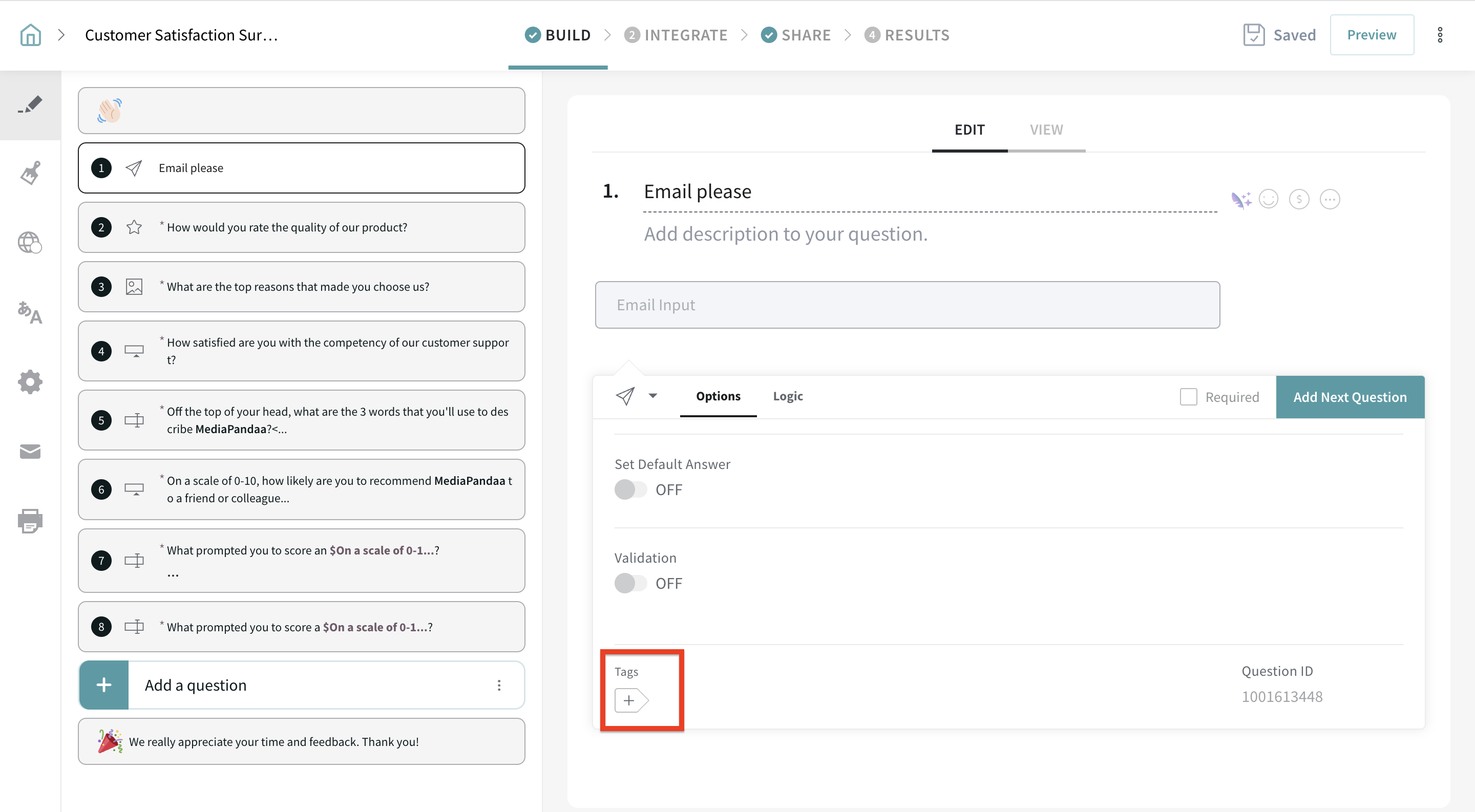1475x812 pixels.
Task: Click the emoji smiley icon
Action: 1268,199
